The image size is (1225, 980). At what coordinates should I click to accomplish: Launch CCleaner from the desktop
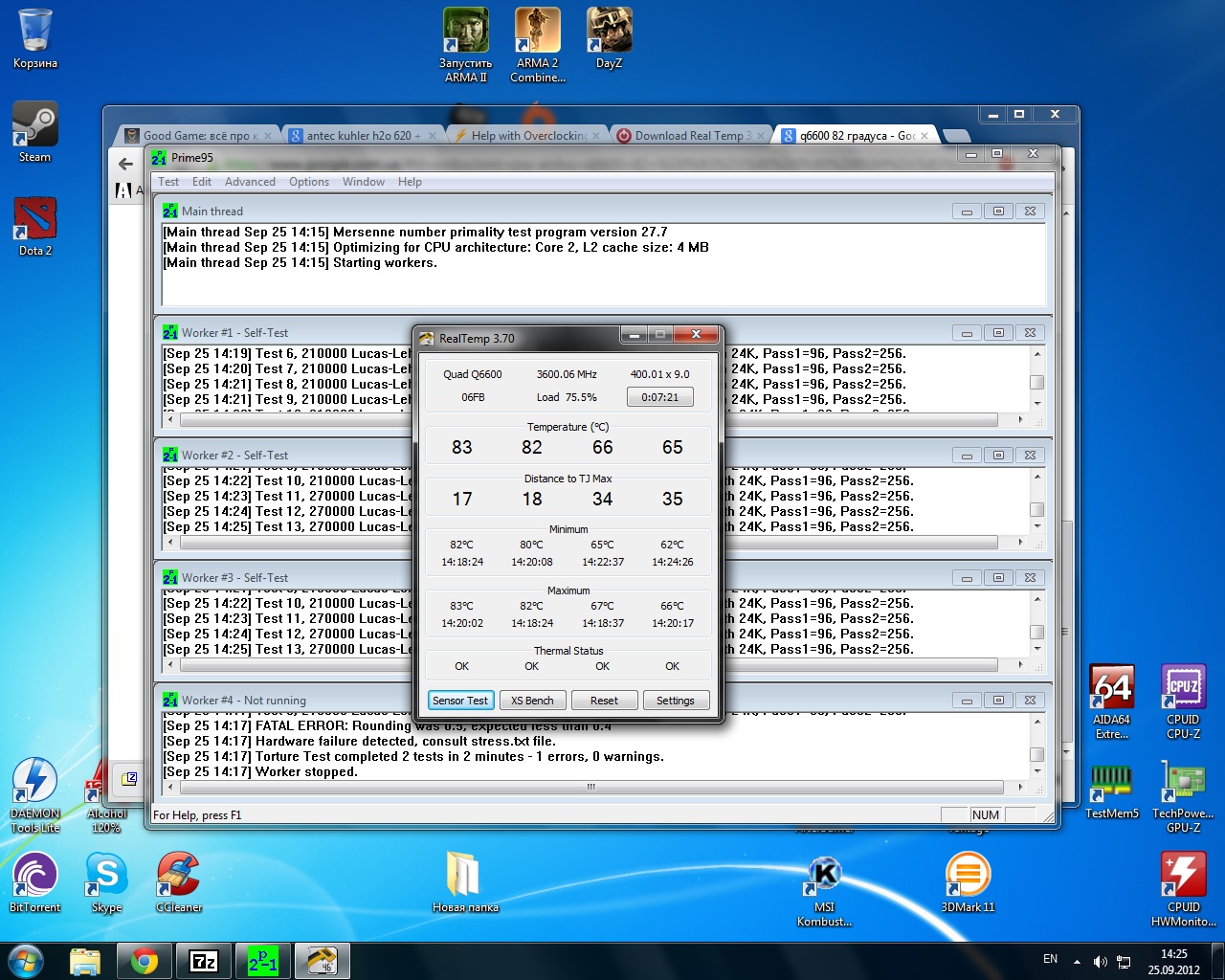click(x=179, y=883)
